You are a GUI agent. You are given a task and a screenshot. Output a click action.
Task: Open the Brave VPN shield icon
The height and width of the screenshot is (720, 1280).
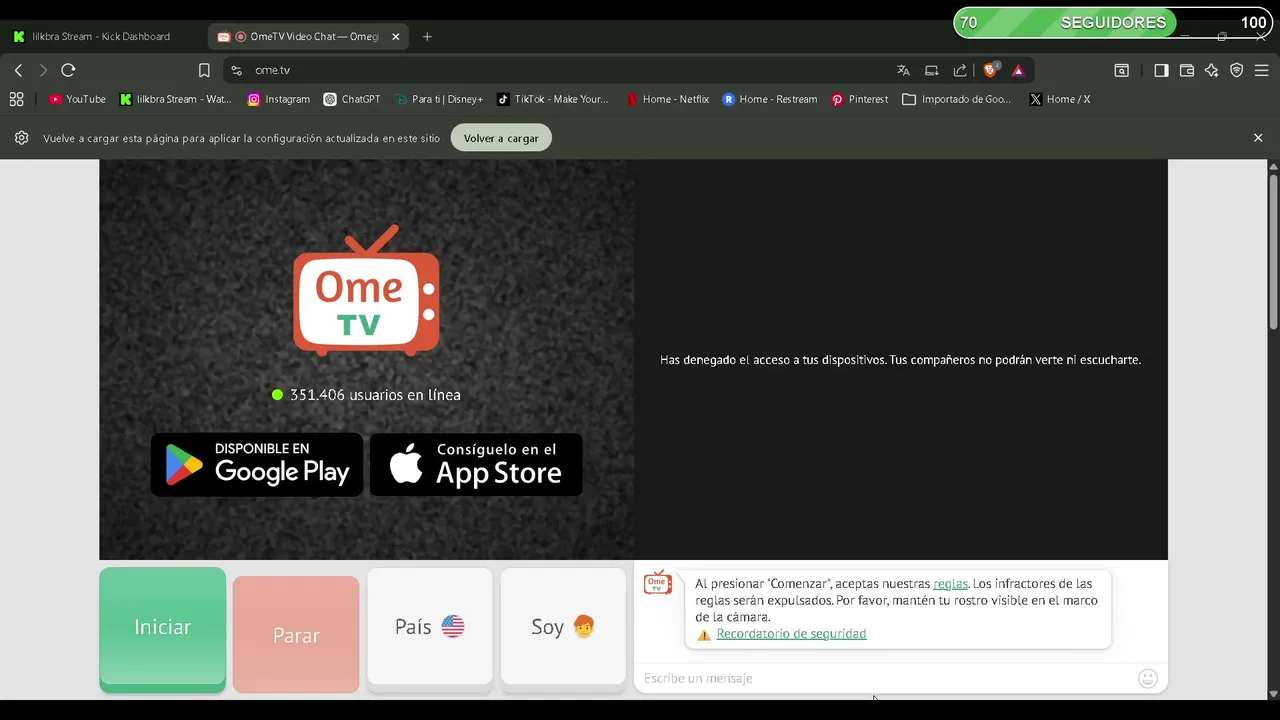(1237, 70)
